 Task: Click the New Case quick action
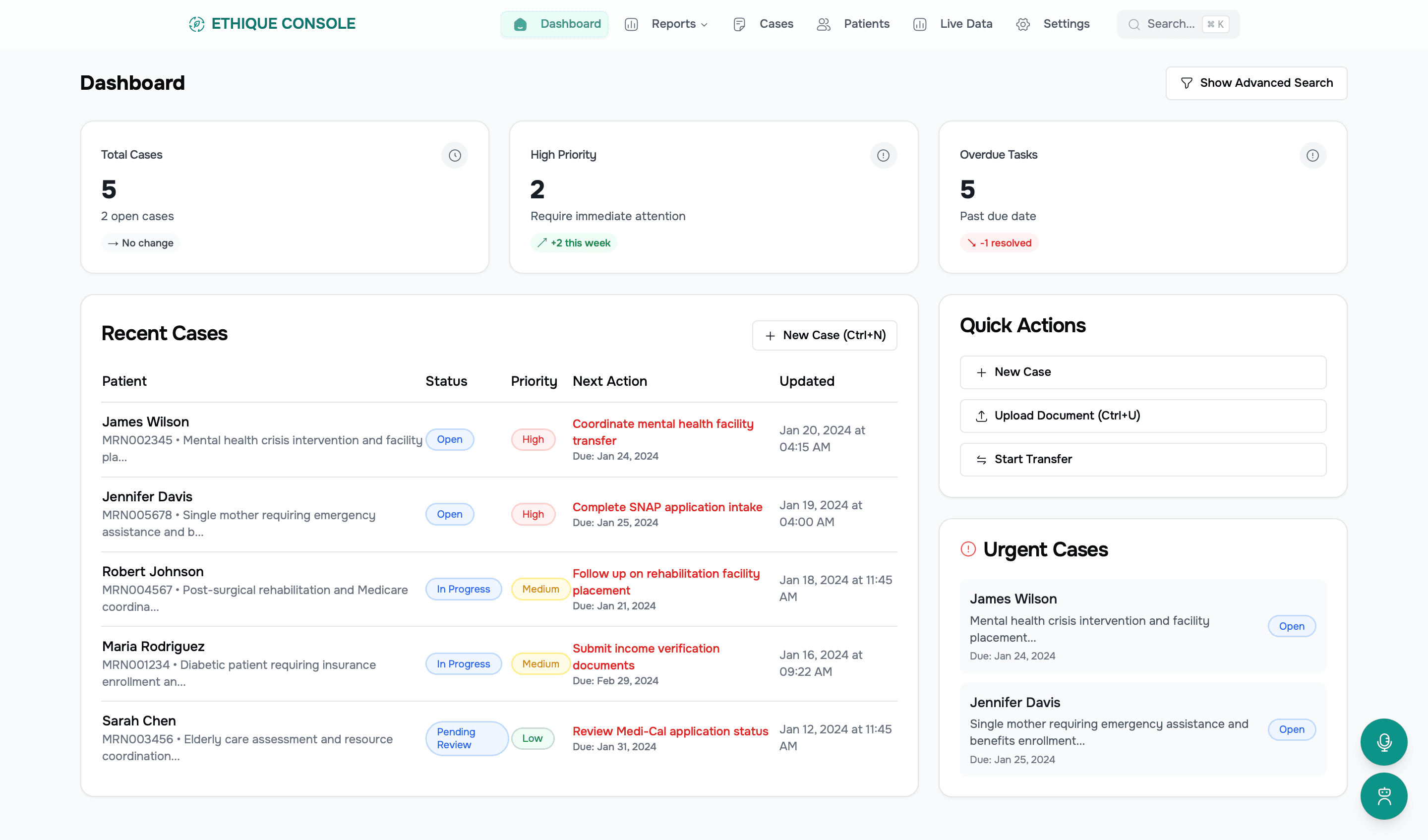pos(1142,372)
